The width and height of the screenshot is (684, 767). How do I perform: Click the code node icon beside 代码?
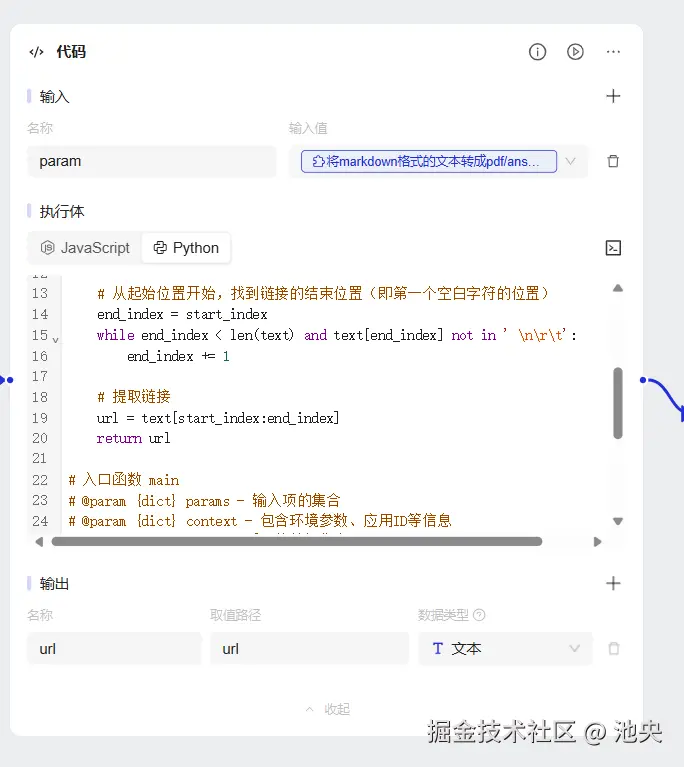coord(37,52)
